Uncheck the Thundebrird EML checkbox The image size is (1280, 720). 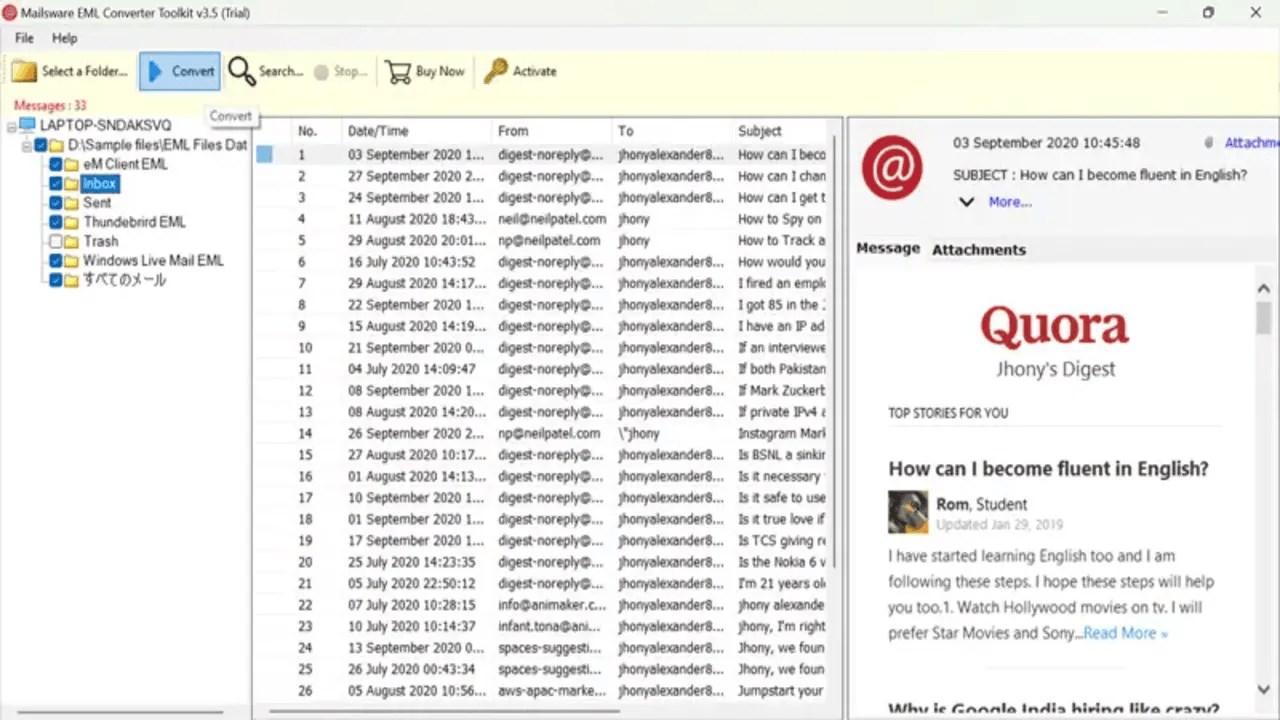56,222
